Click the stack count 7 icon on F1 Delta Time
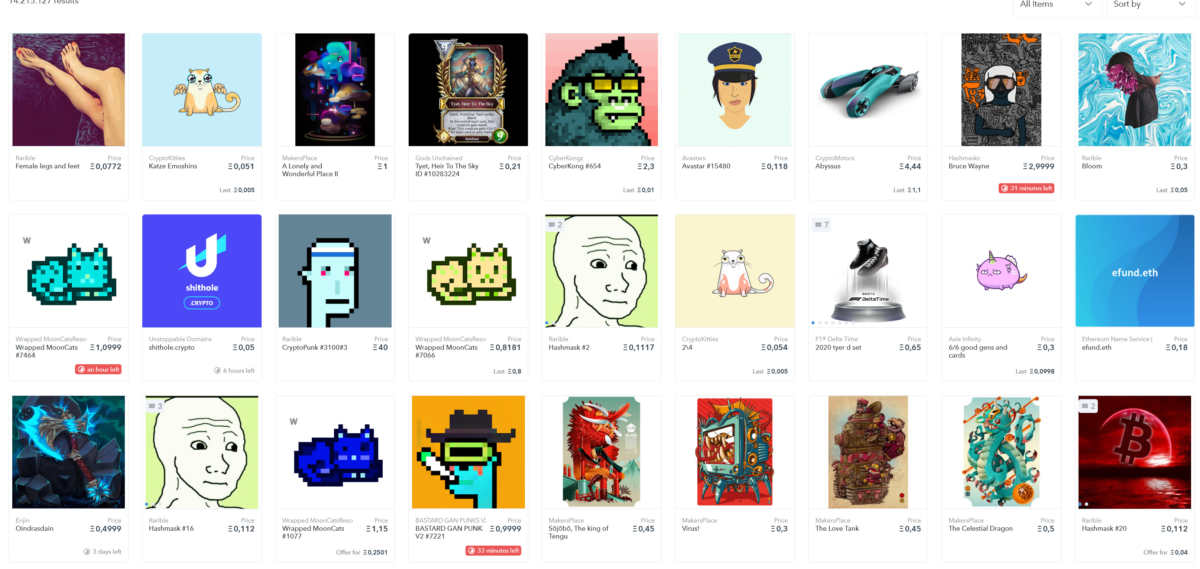The image size is (1200, 569). 820,224
